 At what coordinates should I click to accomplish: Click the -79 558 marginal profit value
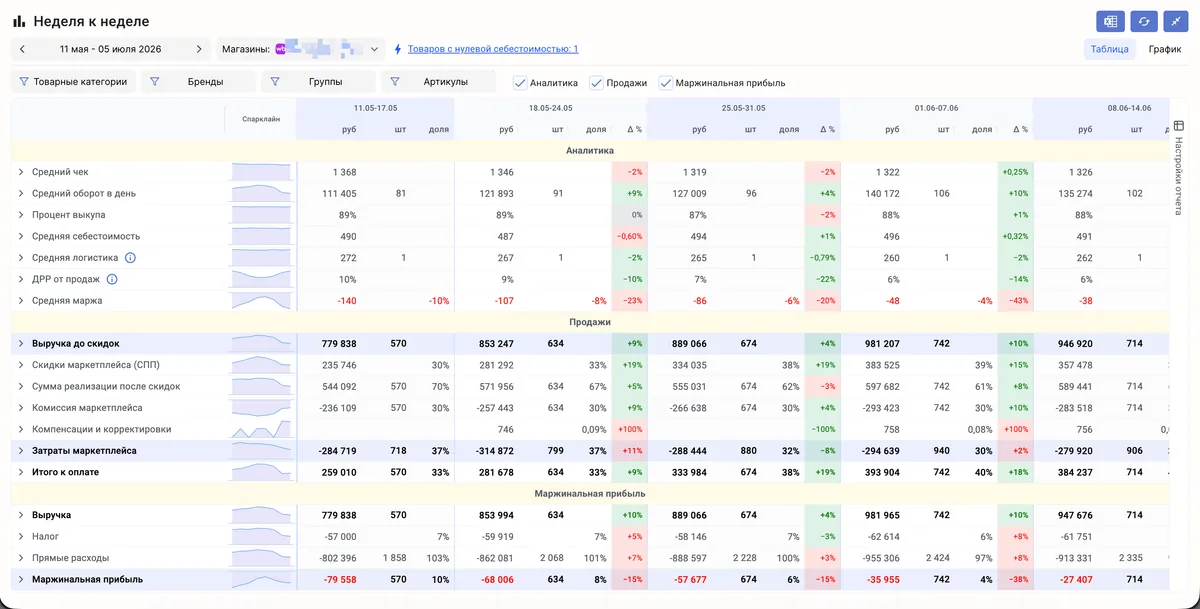pos(339,579)
